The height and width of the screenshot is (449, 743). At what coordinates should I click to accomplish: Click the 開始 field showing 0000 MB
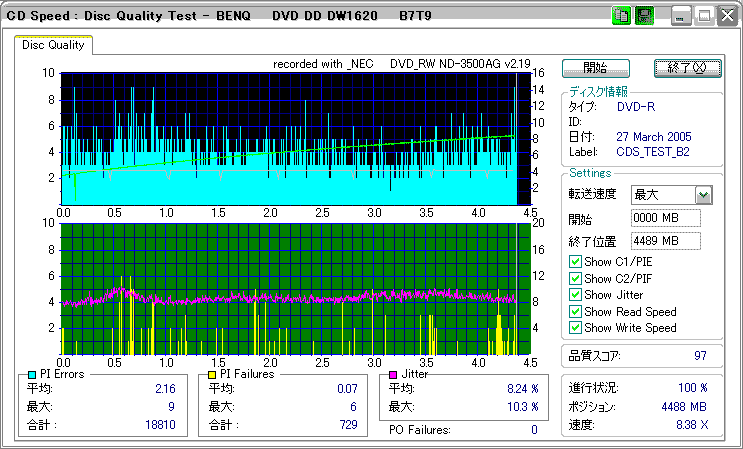[665, 218]
